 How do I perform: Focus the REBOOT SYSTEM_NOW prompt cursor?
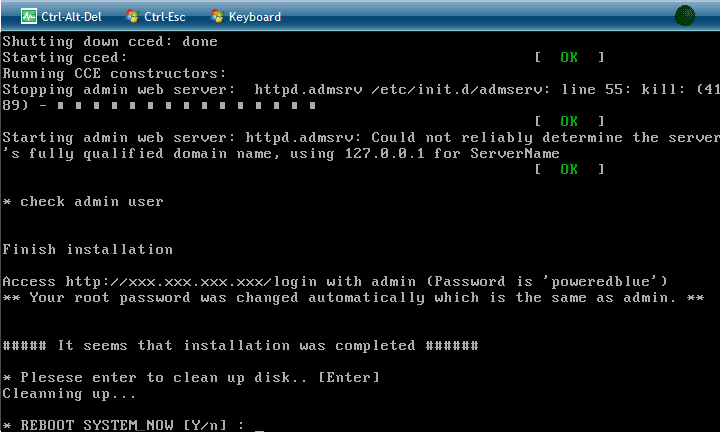coord(259,427)
